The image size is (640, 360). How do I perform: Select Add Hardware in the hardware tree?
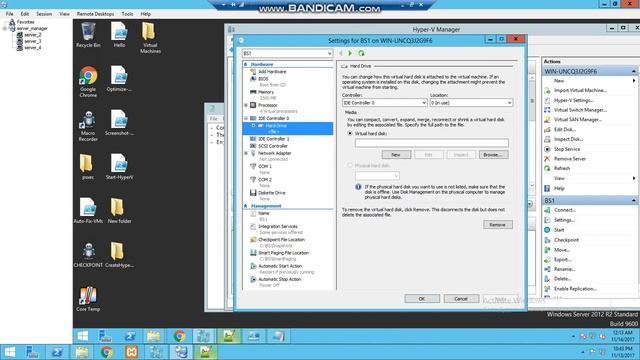coord(272,71)
